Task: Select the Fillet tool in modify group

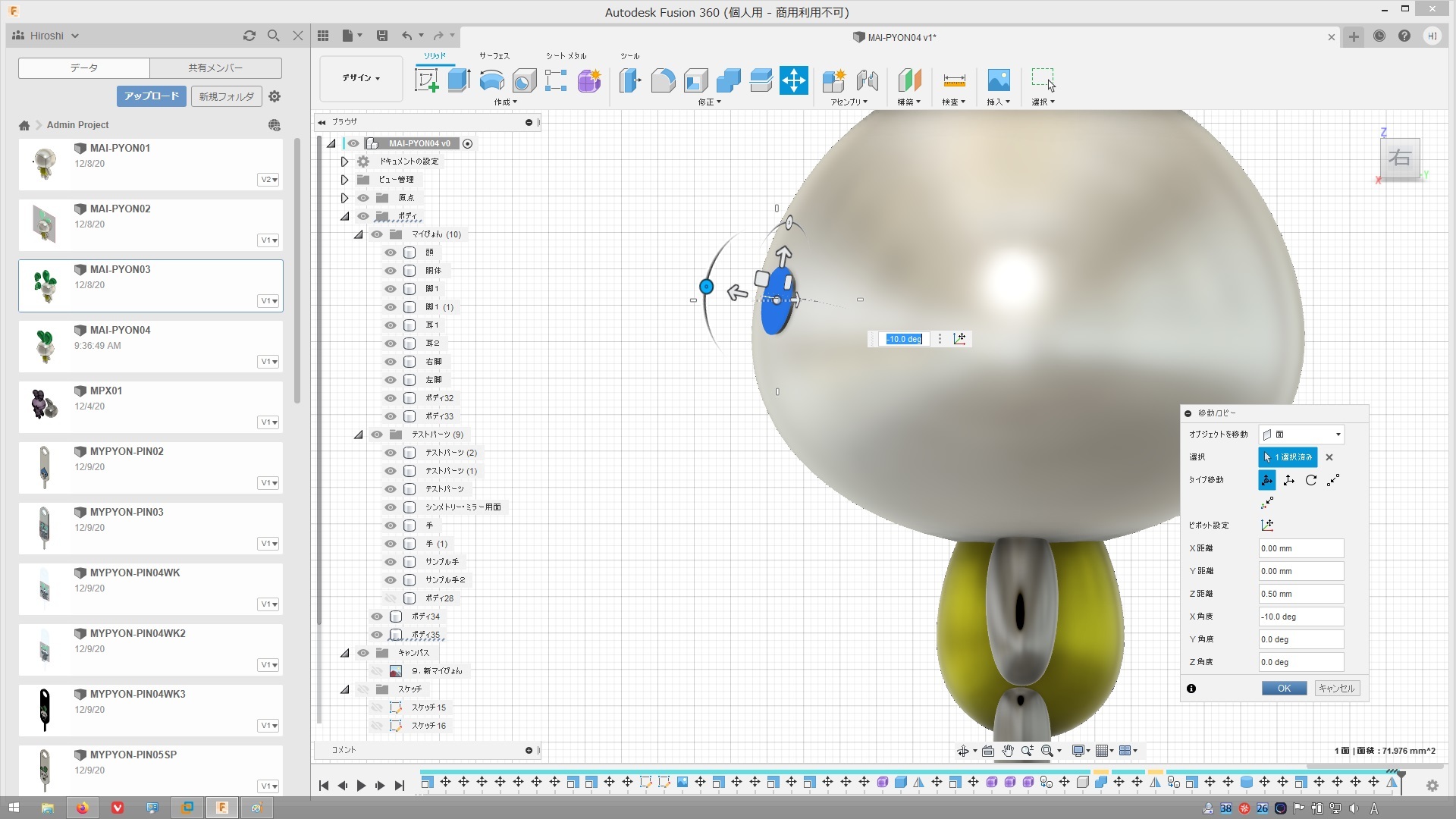Action: [663, 80]
